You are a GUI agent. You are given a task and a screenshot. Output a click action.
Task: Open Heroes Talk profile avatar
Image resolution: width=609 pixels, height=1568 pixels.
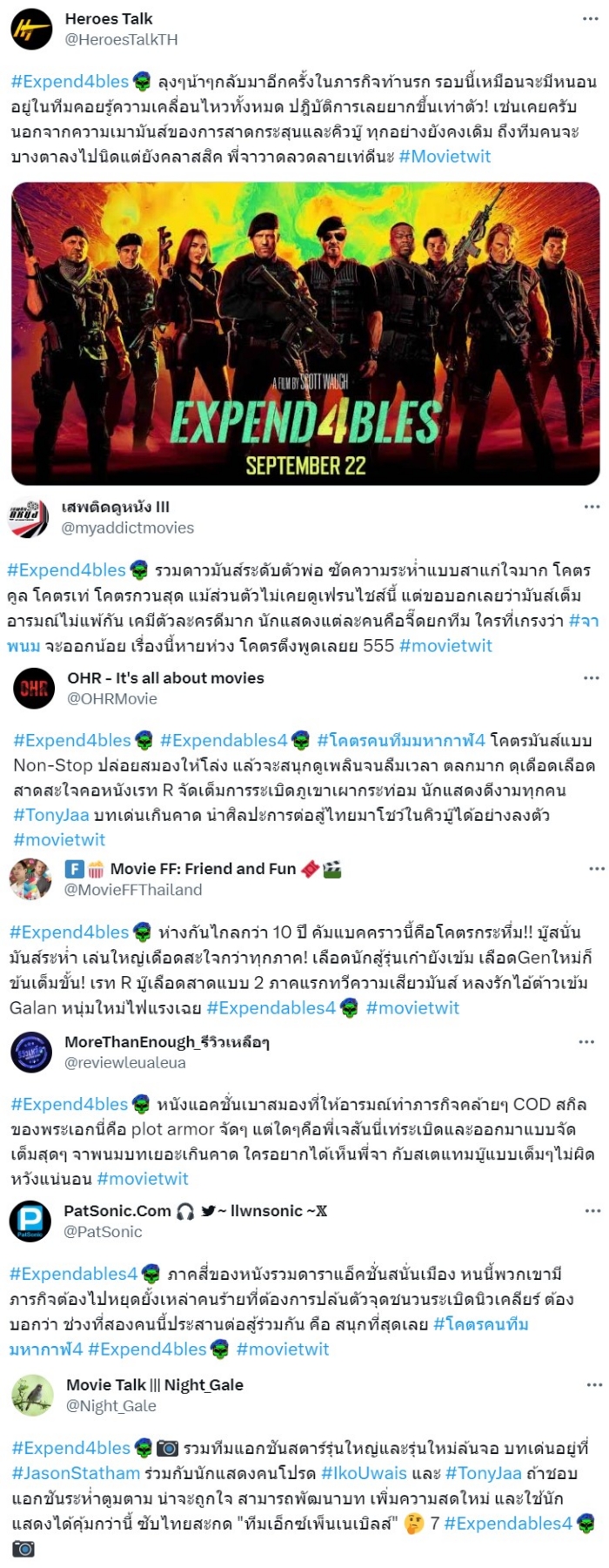[x=31, y=29]
